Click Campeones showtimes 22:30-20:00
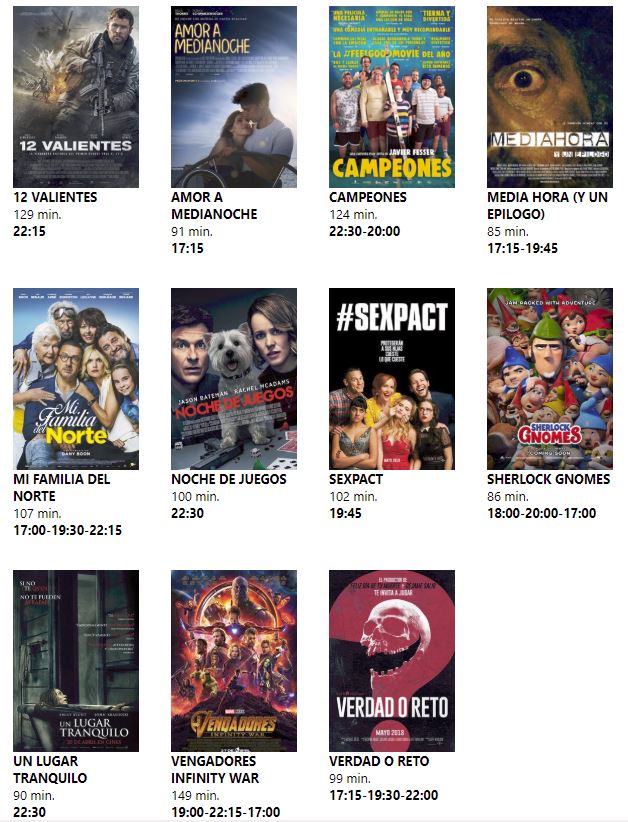 365,231
